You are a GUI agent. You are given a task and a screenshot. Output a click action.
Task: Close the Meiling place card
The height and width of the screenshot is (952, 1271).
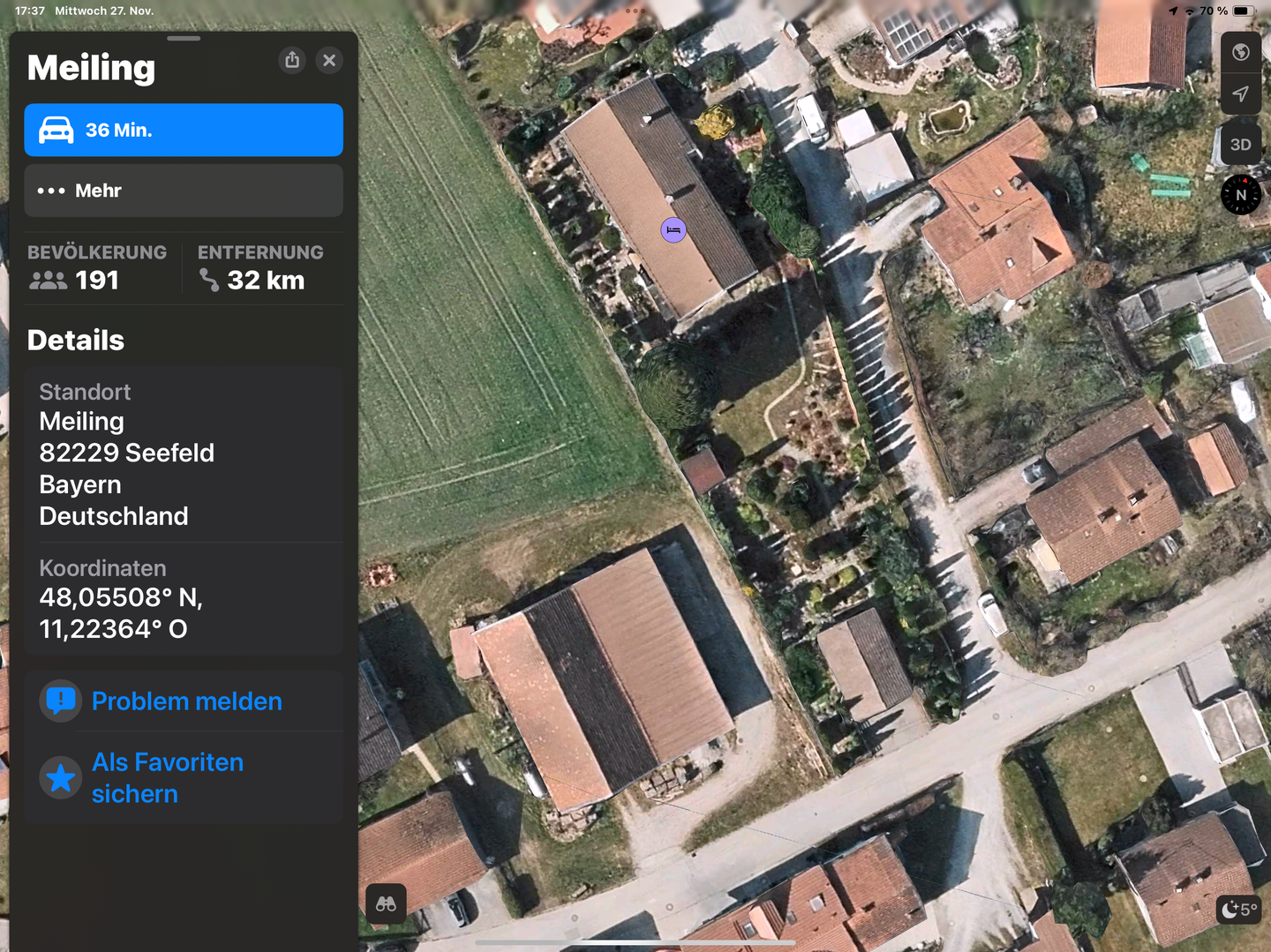pos(329,60)
